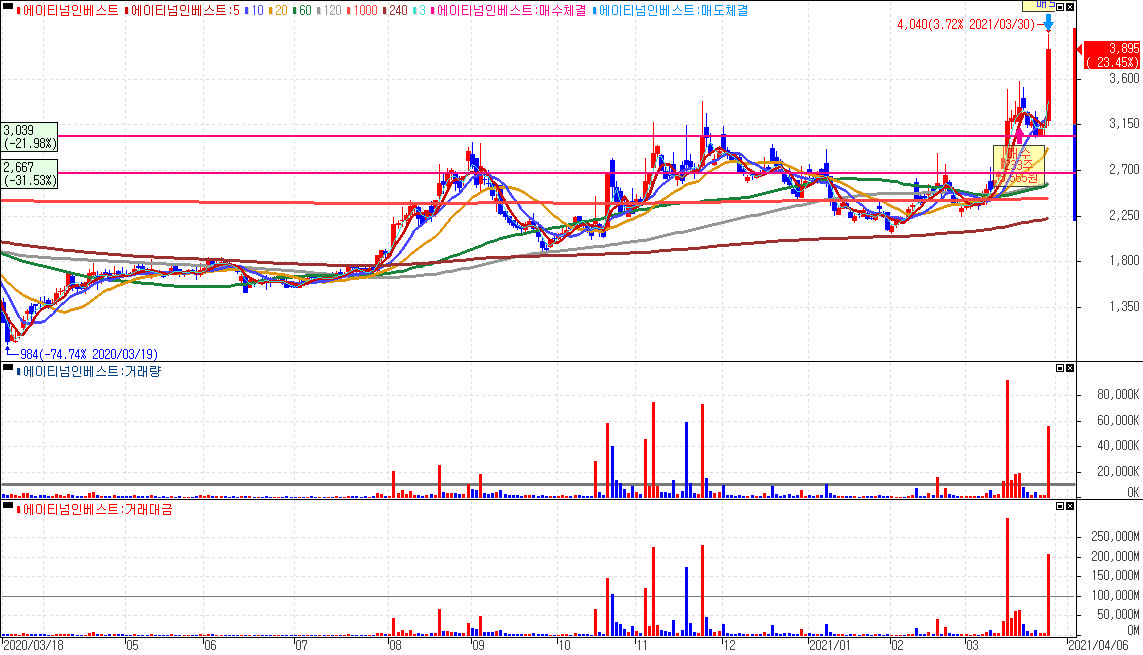Click the 1,350 price axis label
This screenshot has height=655, width=1143.
1123,307
